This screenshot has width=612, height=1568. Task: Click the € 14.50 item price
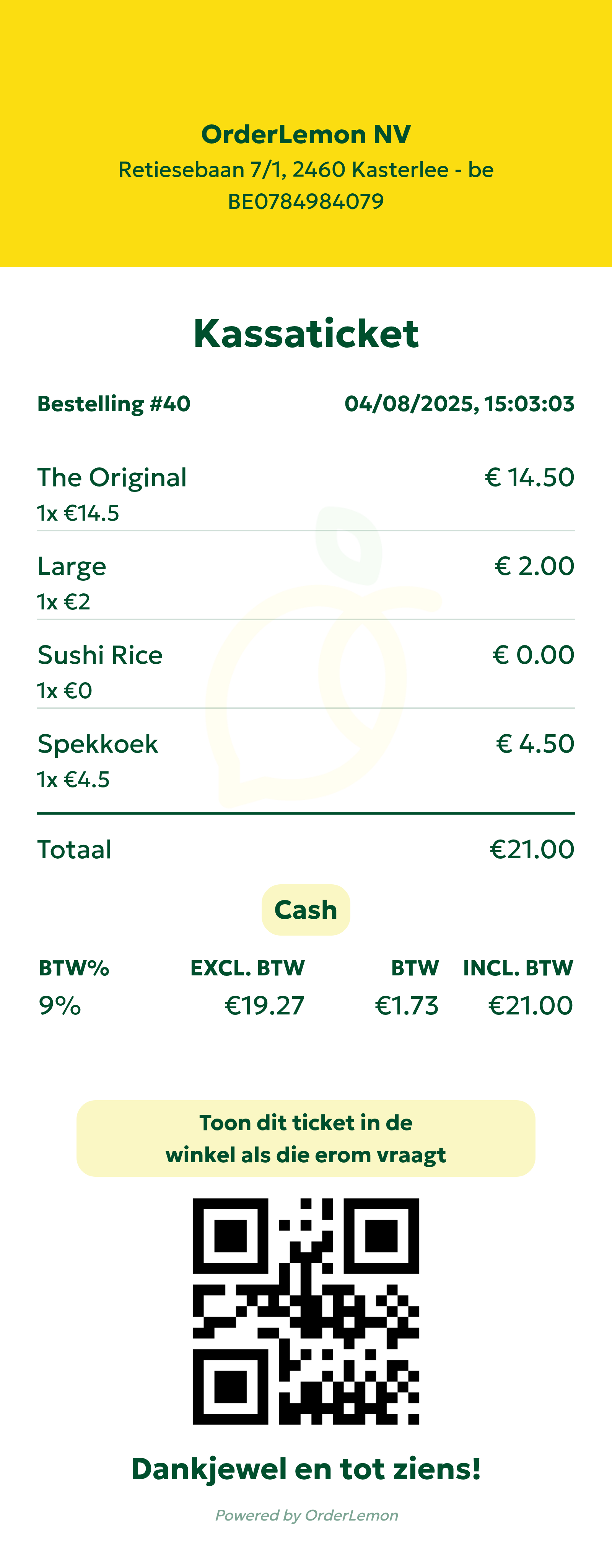tap(529, 477)
